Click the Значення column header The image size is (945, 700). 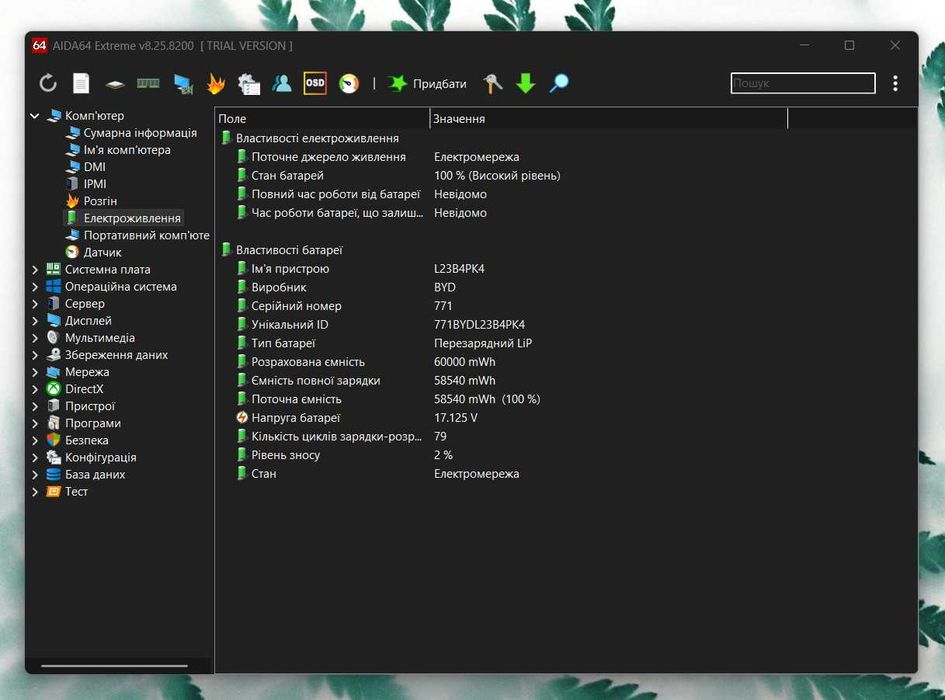609,119
